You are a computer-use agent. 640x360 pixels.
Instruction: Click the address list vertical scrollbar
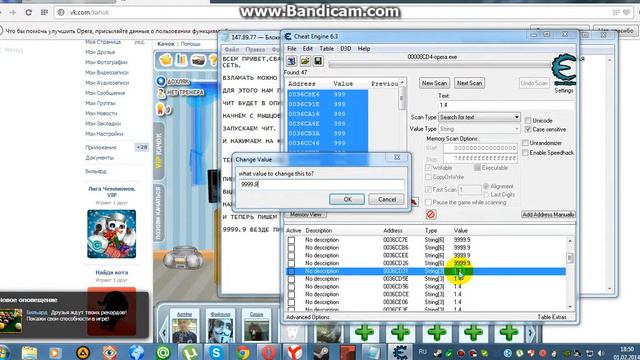pyautogui.click(x=570, y=273)
